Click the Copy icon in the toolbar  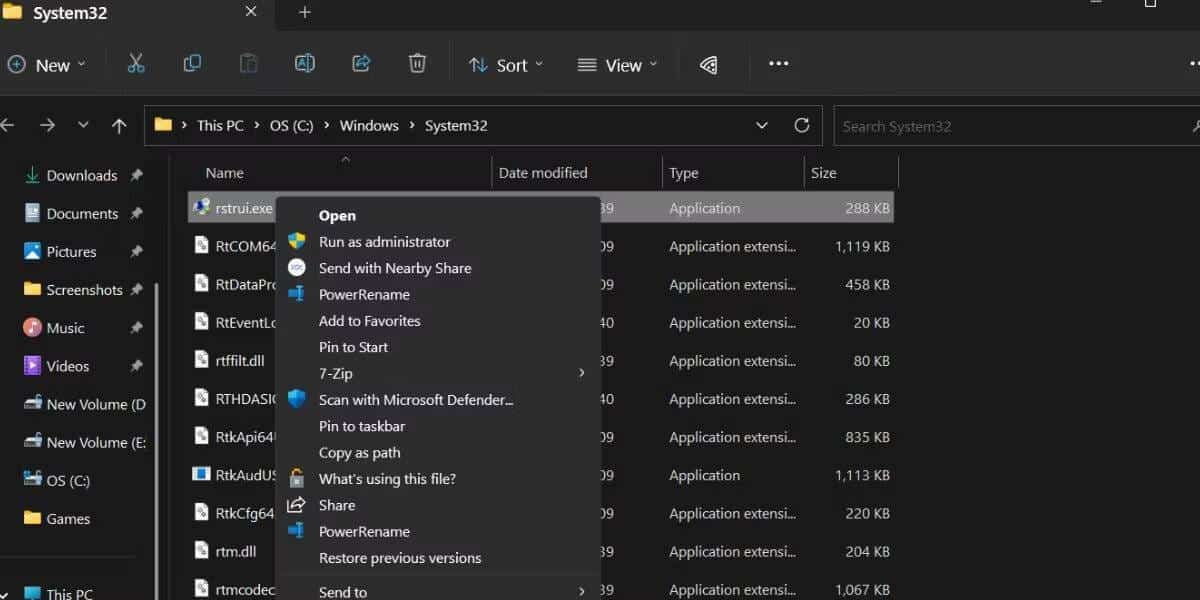pos(191,64)
